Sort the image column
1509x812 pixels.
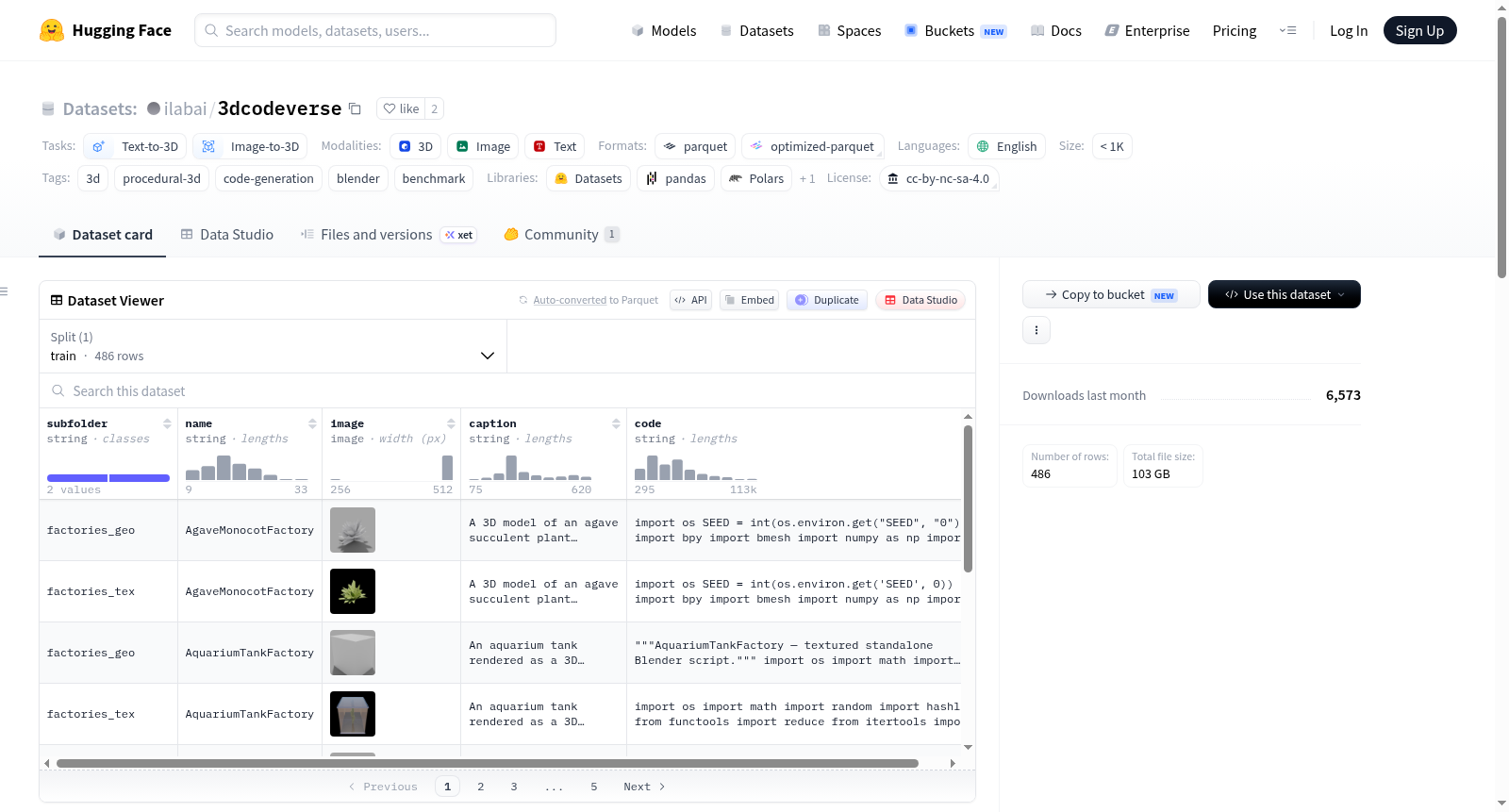point(451,423)
